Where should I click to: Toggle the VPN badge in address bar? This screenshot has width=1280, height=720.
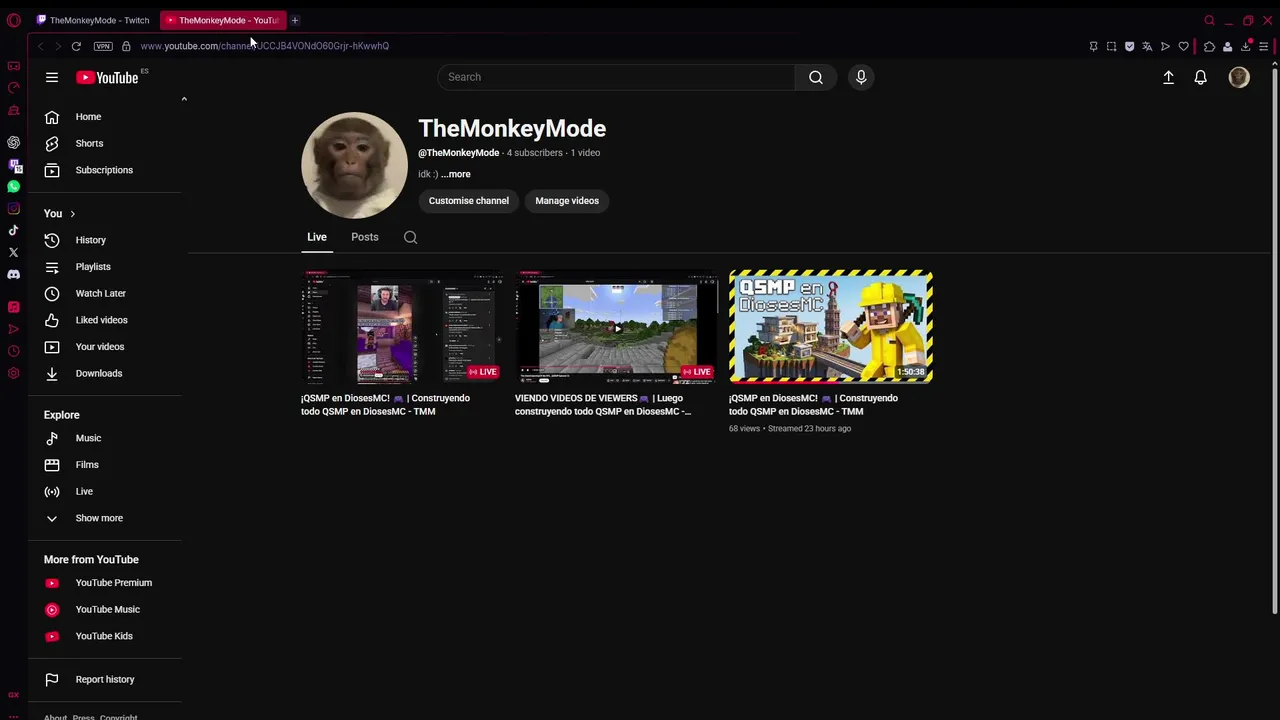[103, 46]
